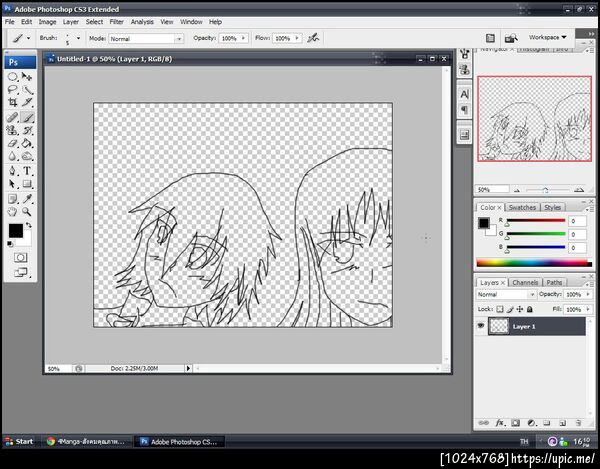Reset default foreground and background colors

[10, 244]
